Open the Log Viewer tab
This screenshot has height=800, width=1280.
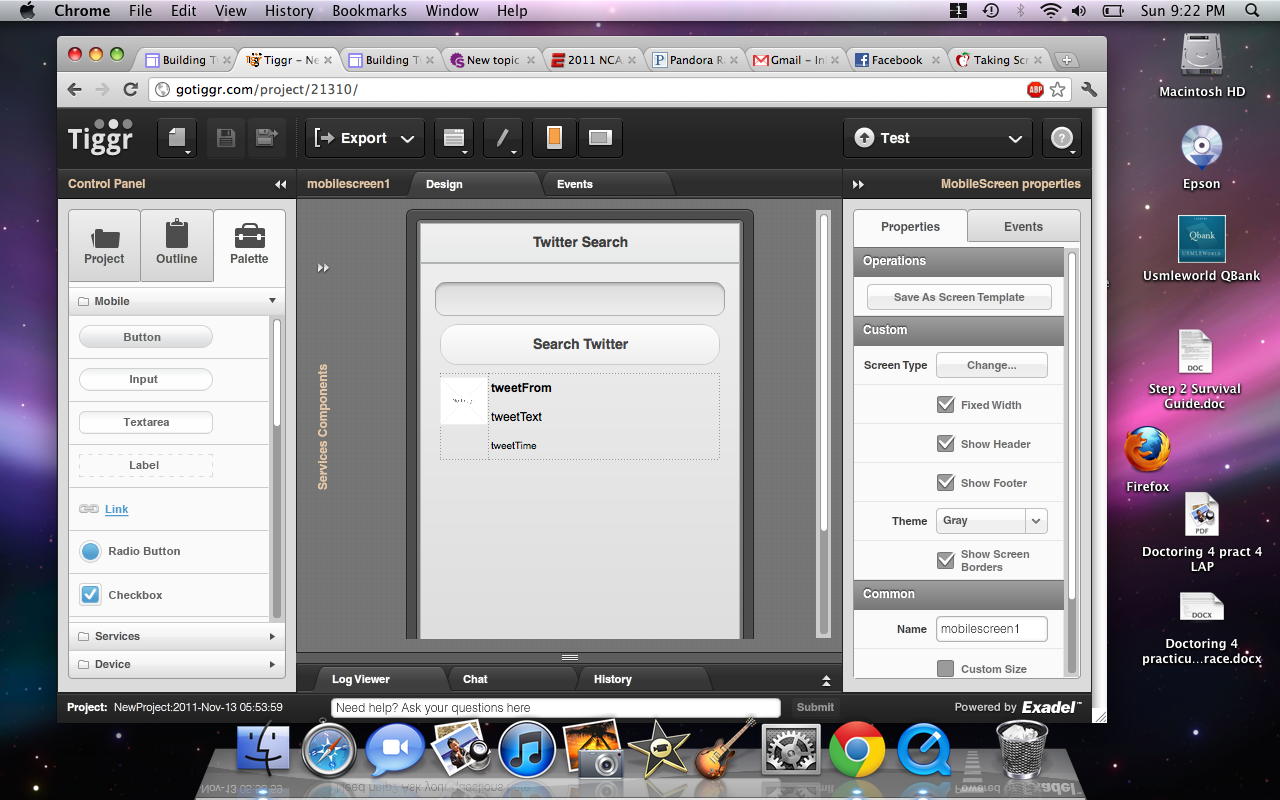coord(361,679)
